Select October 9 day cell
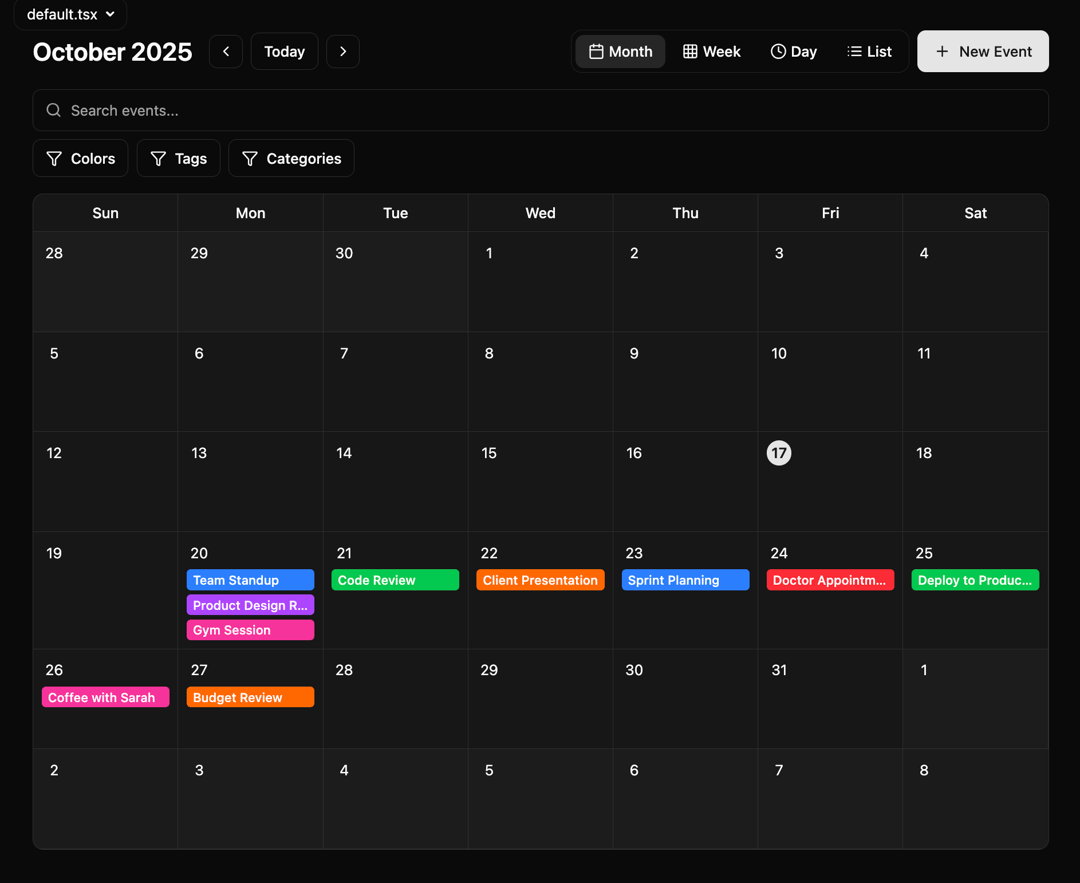Image resolution: width=1080 pixels, height=883 pixels. pos(685,382)
